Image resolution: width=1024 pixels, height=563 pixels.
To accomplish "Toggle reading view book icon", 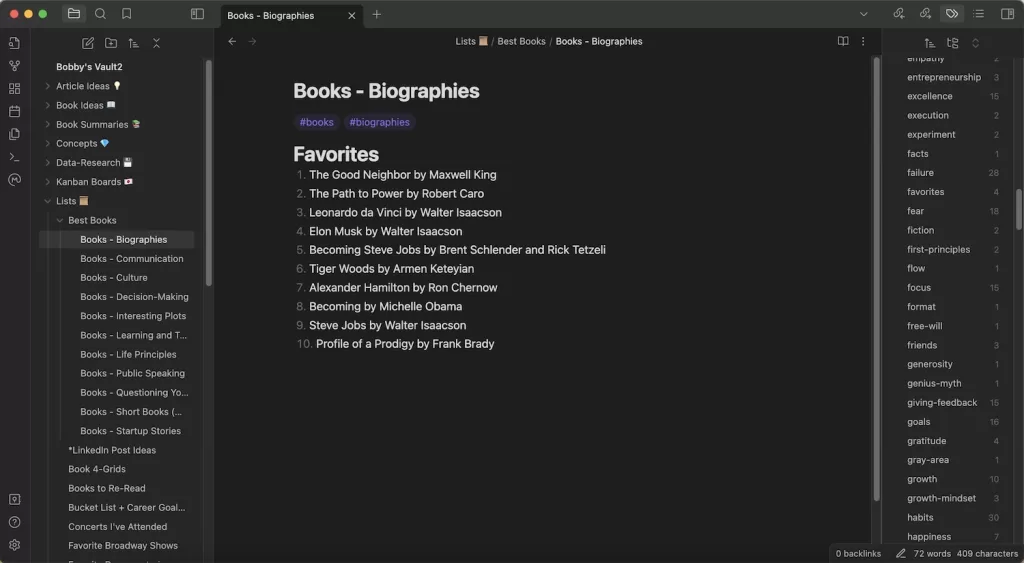I will pos(843,41).
